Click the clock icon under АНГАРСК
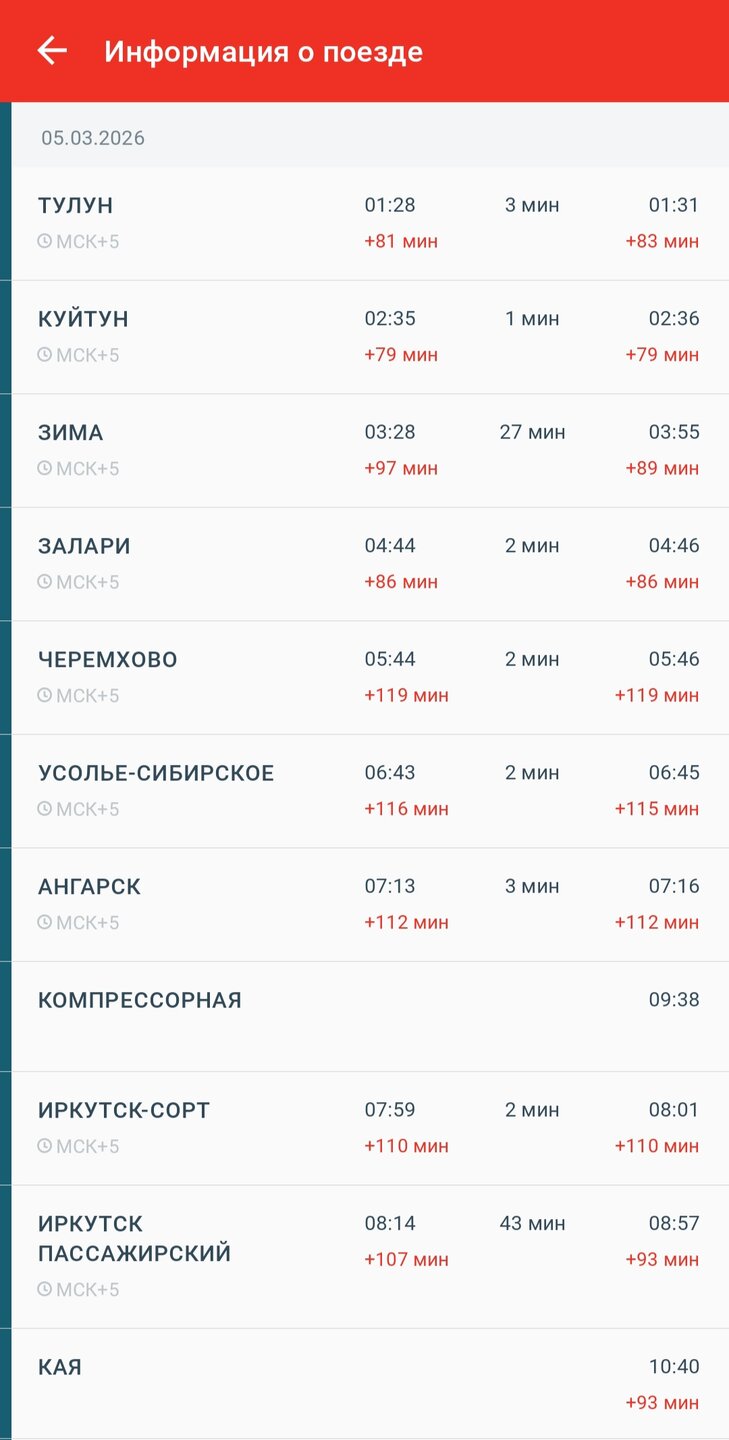 point(44,922)
